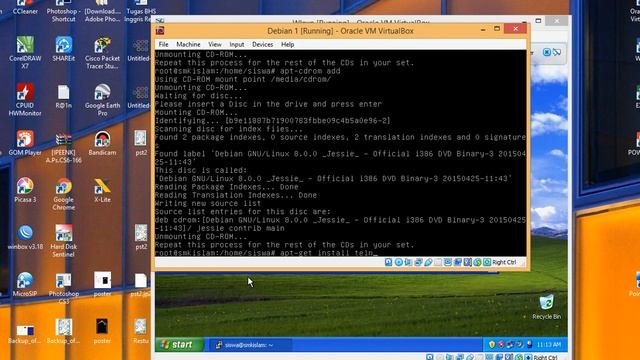Open poster file with black thumbnail
The height and width of the screenshot is (360, 640).
pyautogui.click(x=102, y=331)
